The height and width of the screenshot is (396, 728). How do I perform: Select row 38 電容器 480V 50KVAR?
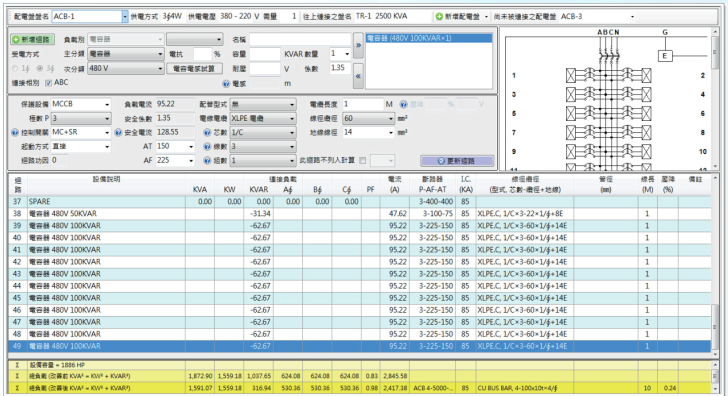(359, 214)
